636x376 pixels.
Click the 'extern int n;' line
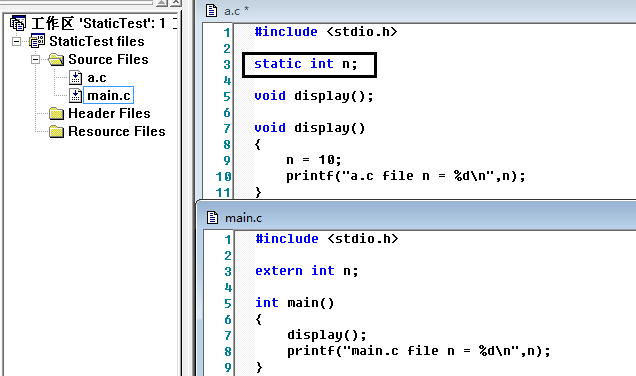point(307,271)
